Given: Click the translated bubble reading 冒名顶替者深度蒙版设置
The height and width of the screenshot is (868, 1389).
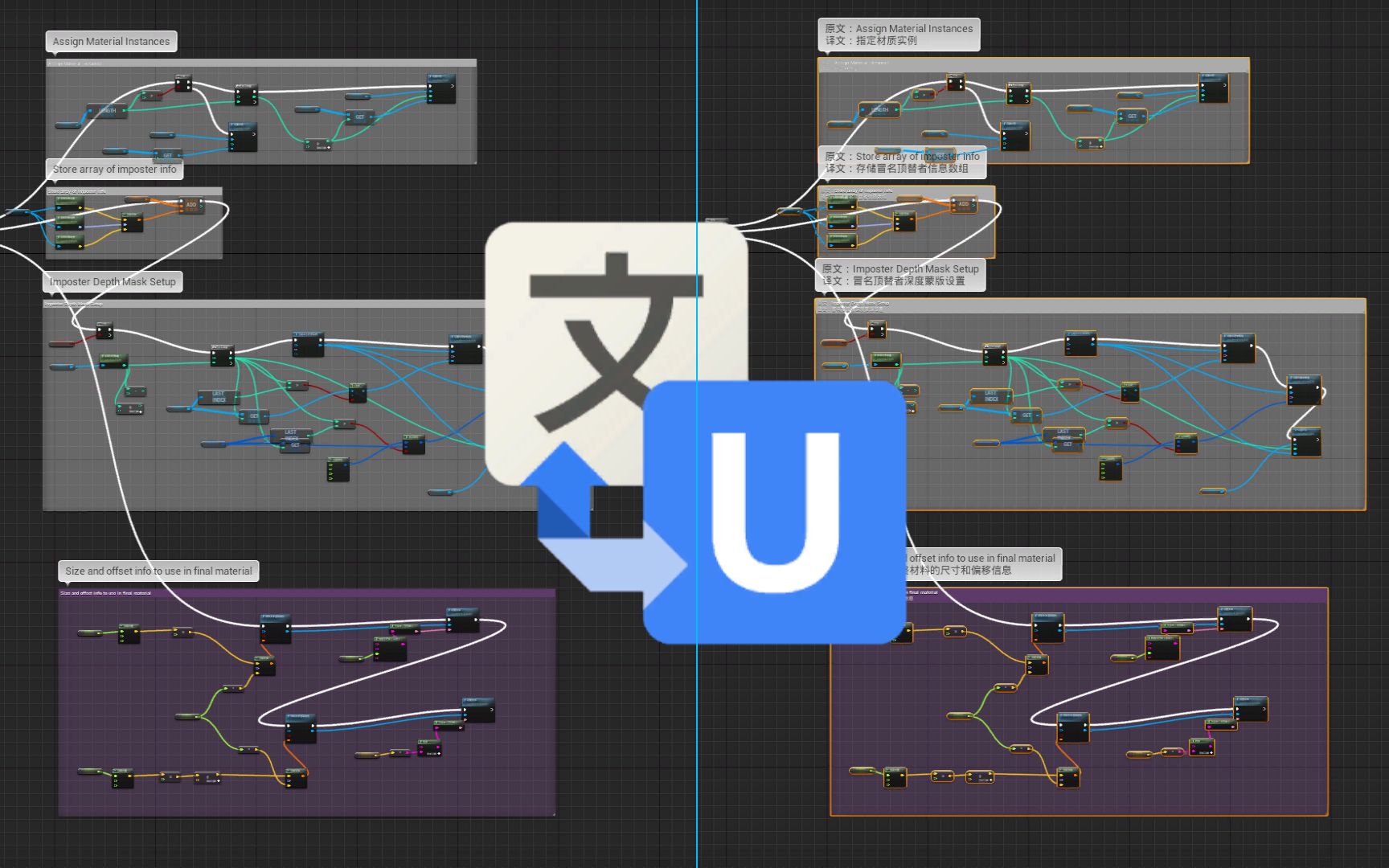Looking at the screenshot, I should 900,275.
